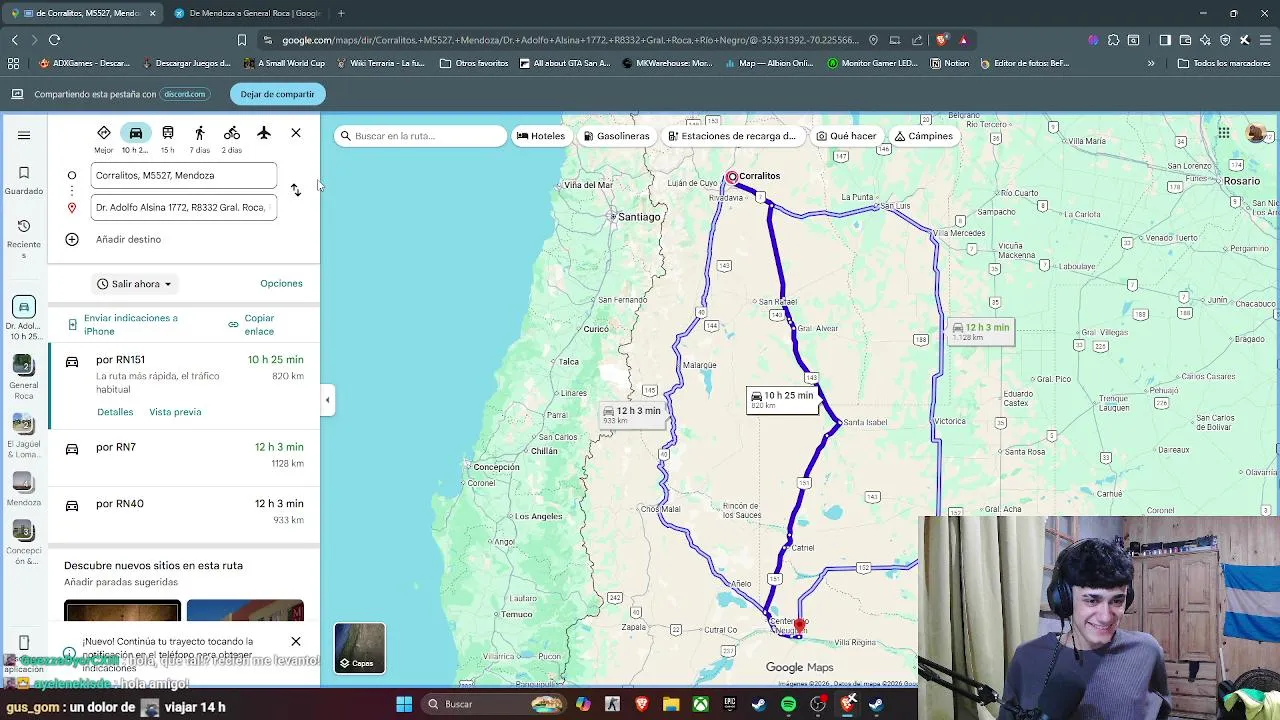The image size is (1280, 720).
Task: Filter map by Estaciones de recarga
Action: click(x=733, y=136)
